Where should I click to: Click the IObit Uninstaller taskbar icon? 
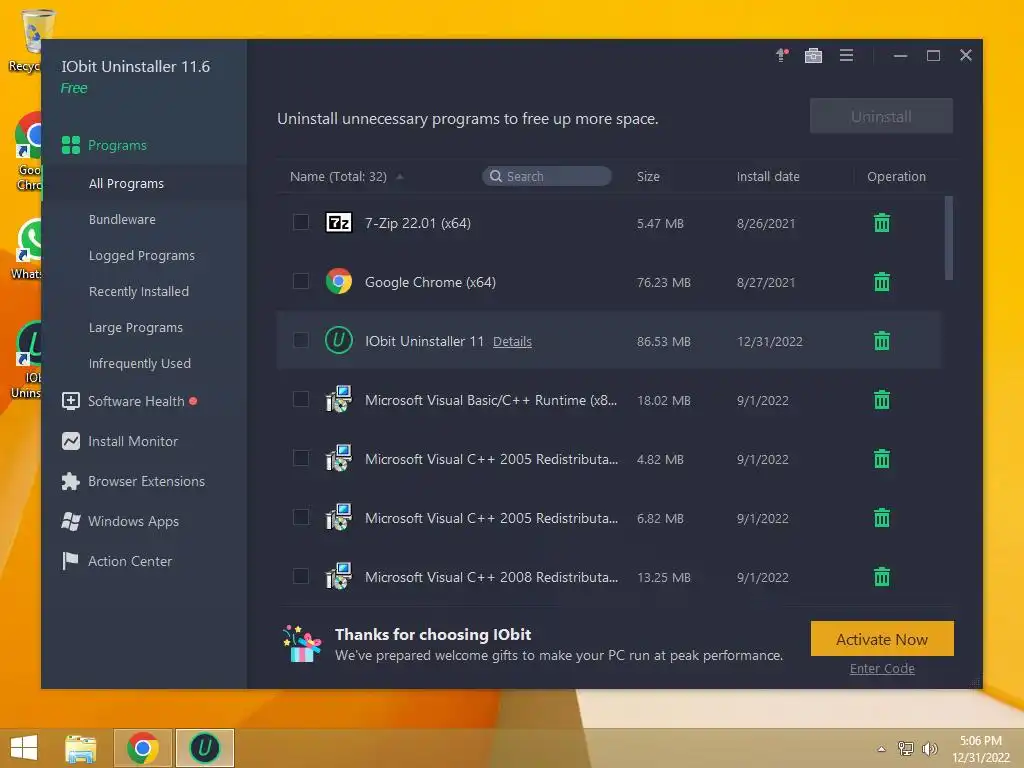pyautogui.click(x=204, y=748)
